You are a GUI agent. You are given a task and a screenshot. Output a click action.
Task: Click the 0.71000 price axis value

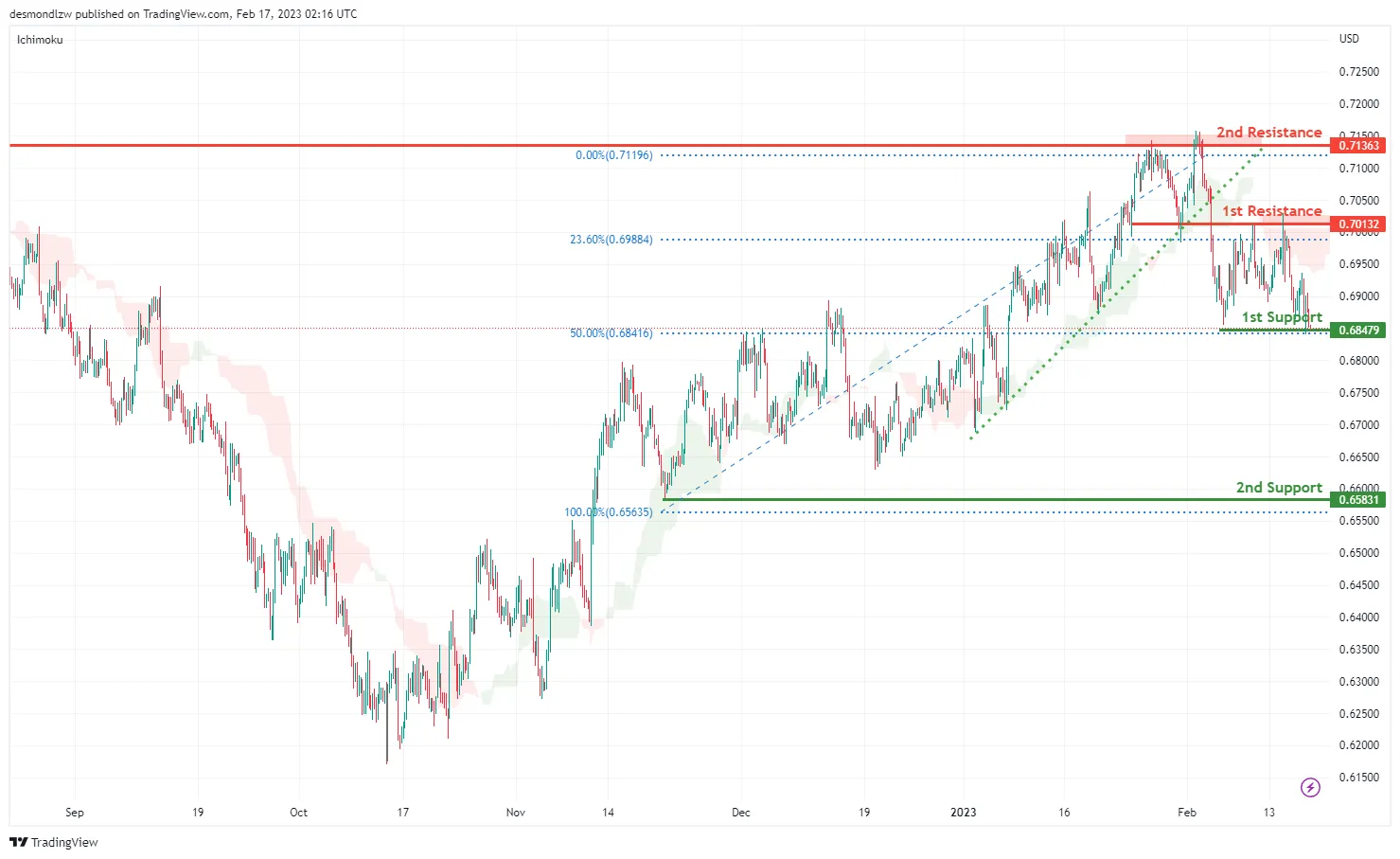1359,169
